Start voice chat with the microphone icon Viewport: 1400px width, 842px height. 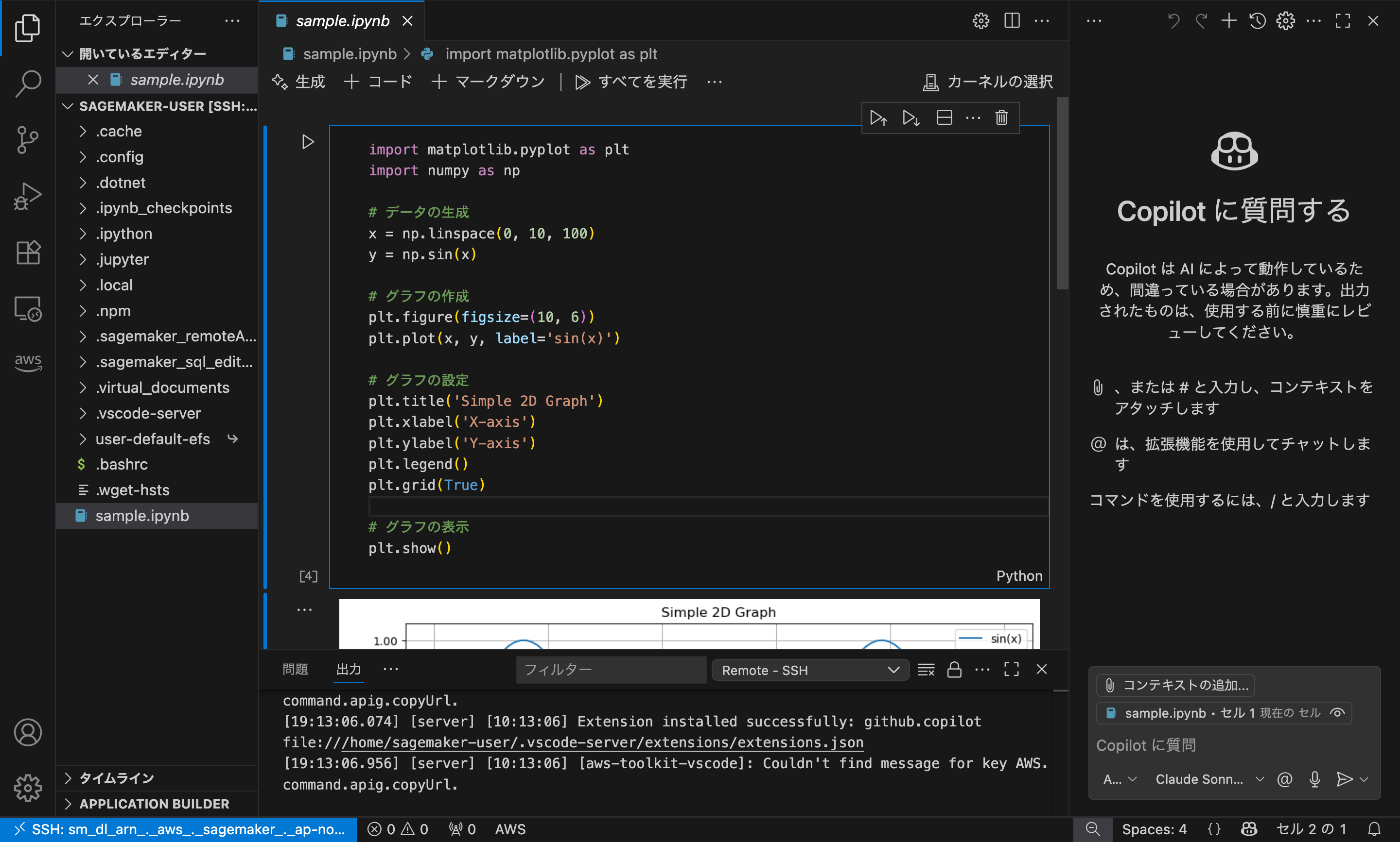pyautogui.click(x=1315, y=779)
